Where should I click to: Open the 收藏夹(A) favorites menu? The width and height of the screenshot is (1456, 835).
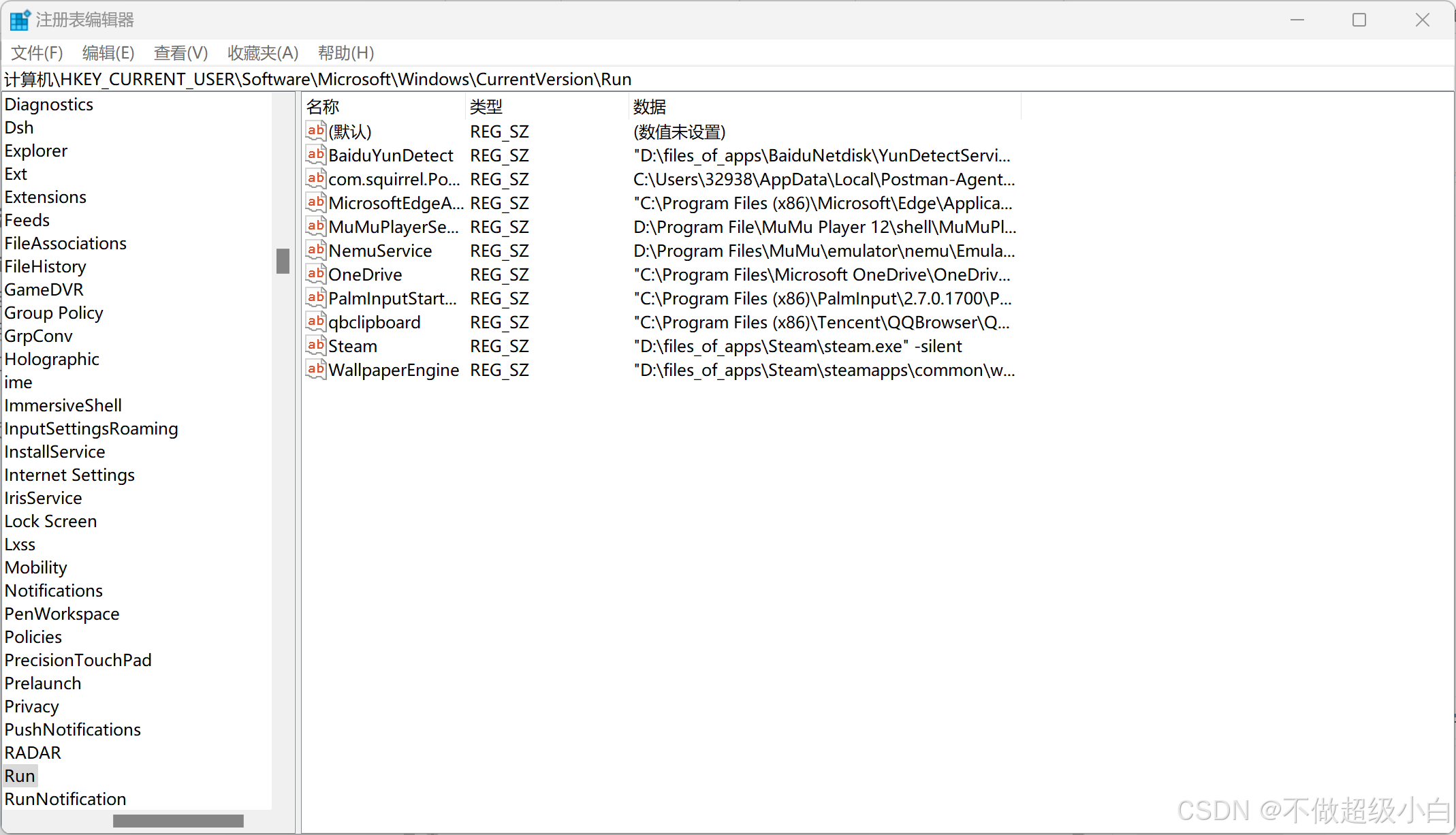(263, 52)
